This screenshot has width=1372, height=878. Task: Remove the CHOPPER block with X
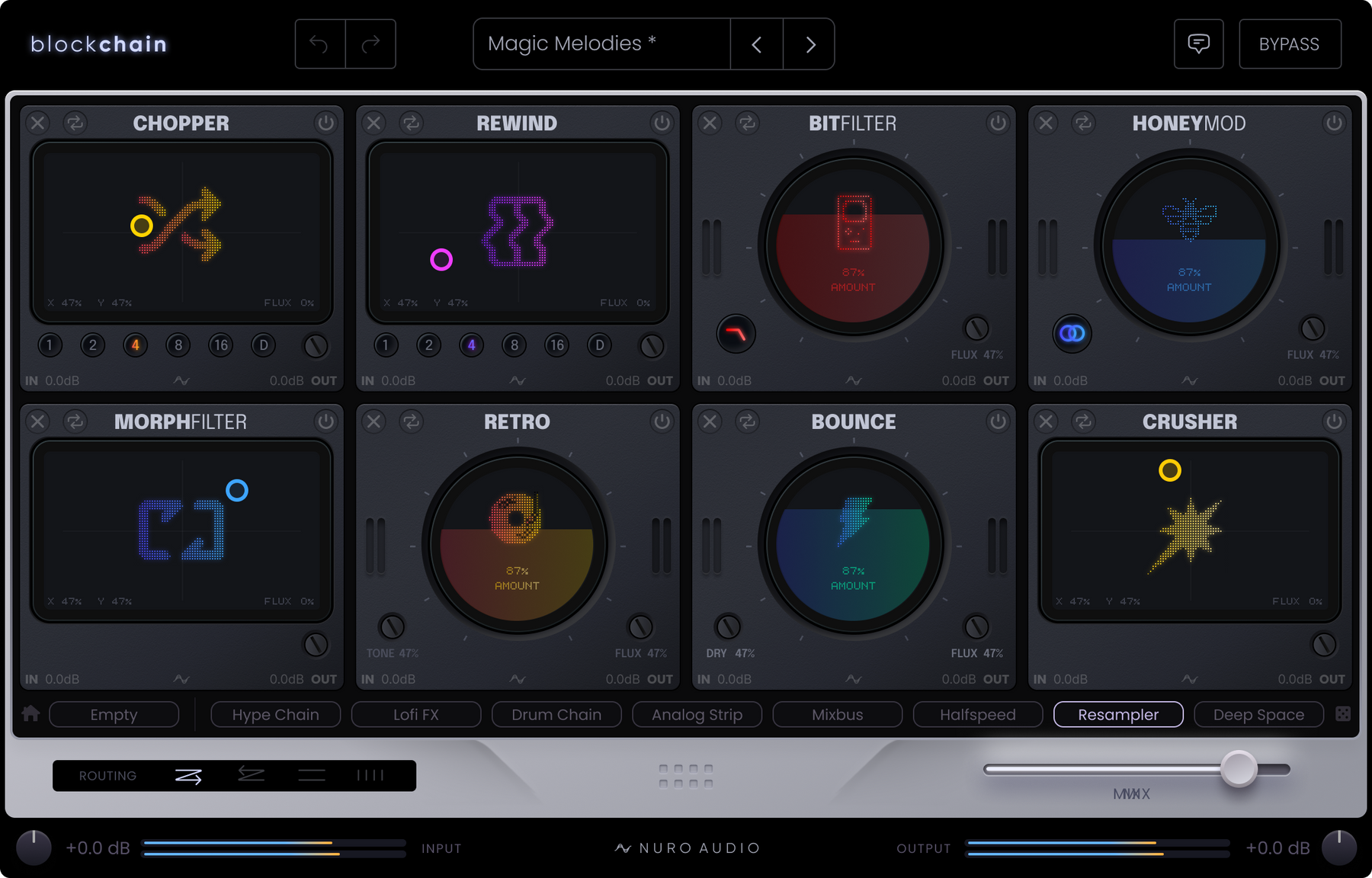point(37,123)
